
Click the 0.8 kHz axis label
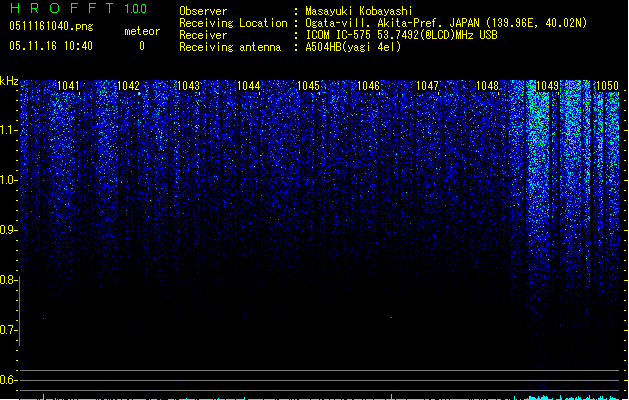tap(8, 280)
